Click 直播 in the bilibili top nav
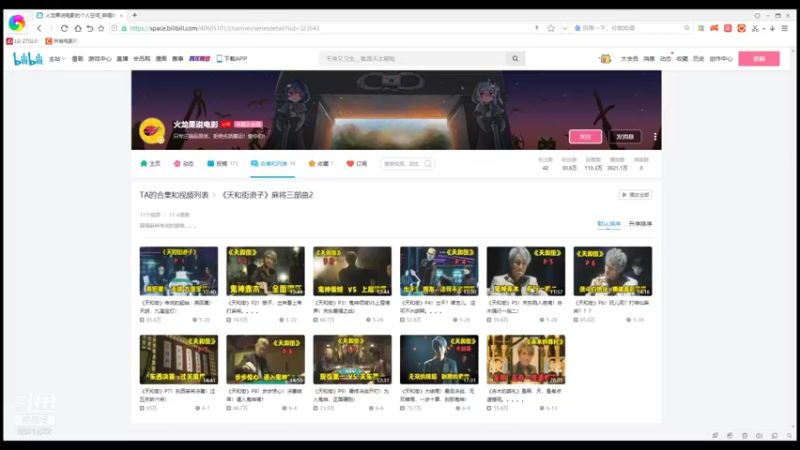 [122, 59]
